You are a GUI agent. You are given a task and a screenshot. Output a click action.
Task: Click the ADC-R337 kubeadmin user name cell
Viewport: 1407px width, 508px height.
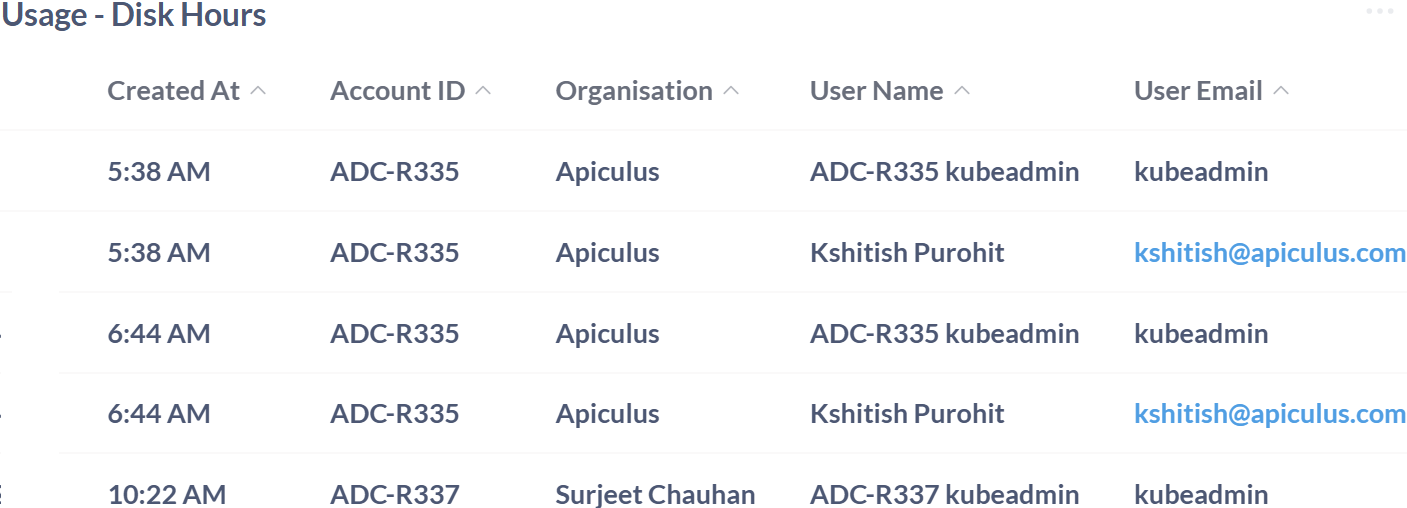tap(944, 494)
